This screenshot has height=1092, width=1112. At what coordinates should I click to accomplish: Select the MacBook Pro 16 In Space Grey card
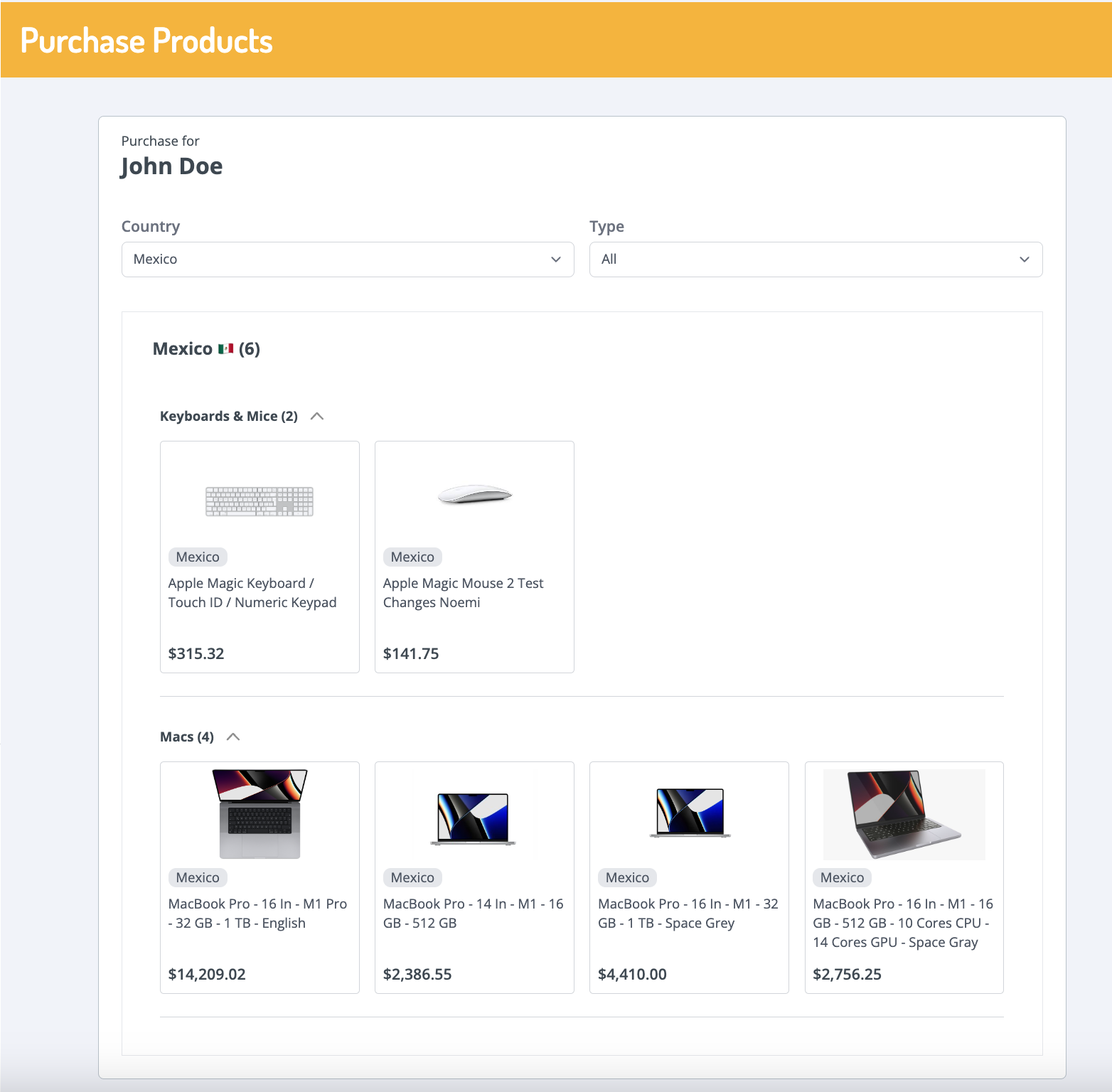click(688, 878)
